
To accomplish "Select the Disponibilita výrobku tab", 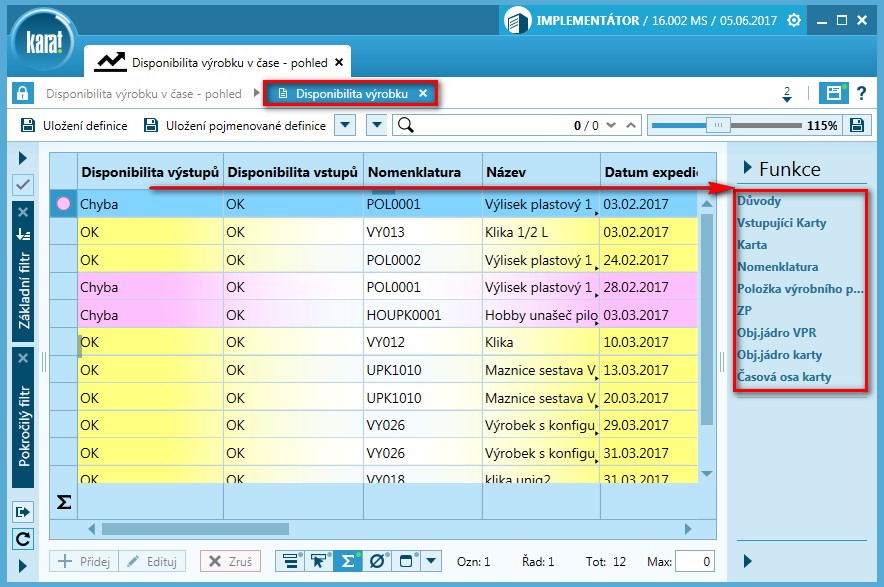I will 351,94.
